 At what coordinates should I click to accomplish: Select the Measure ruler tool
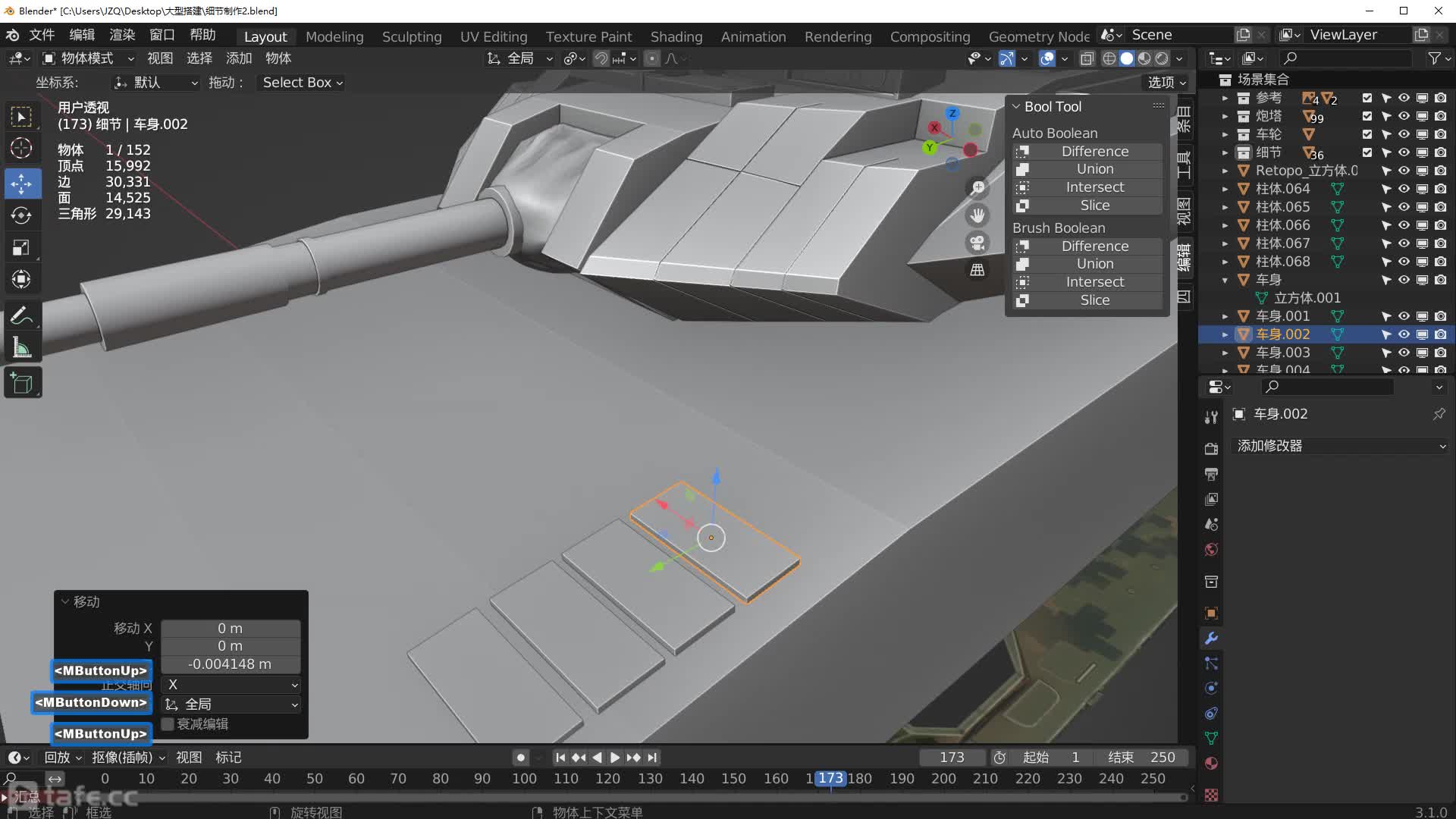21,348
